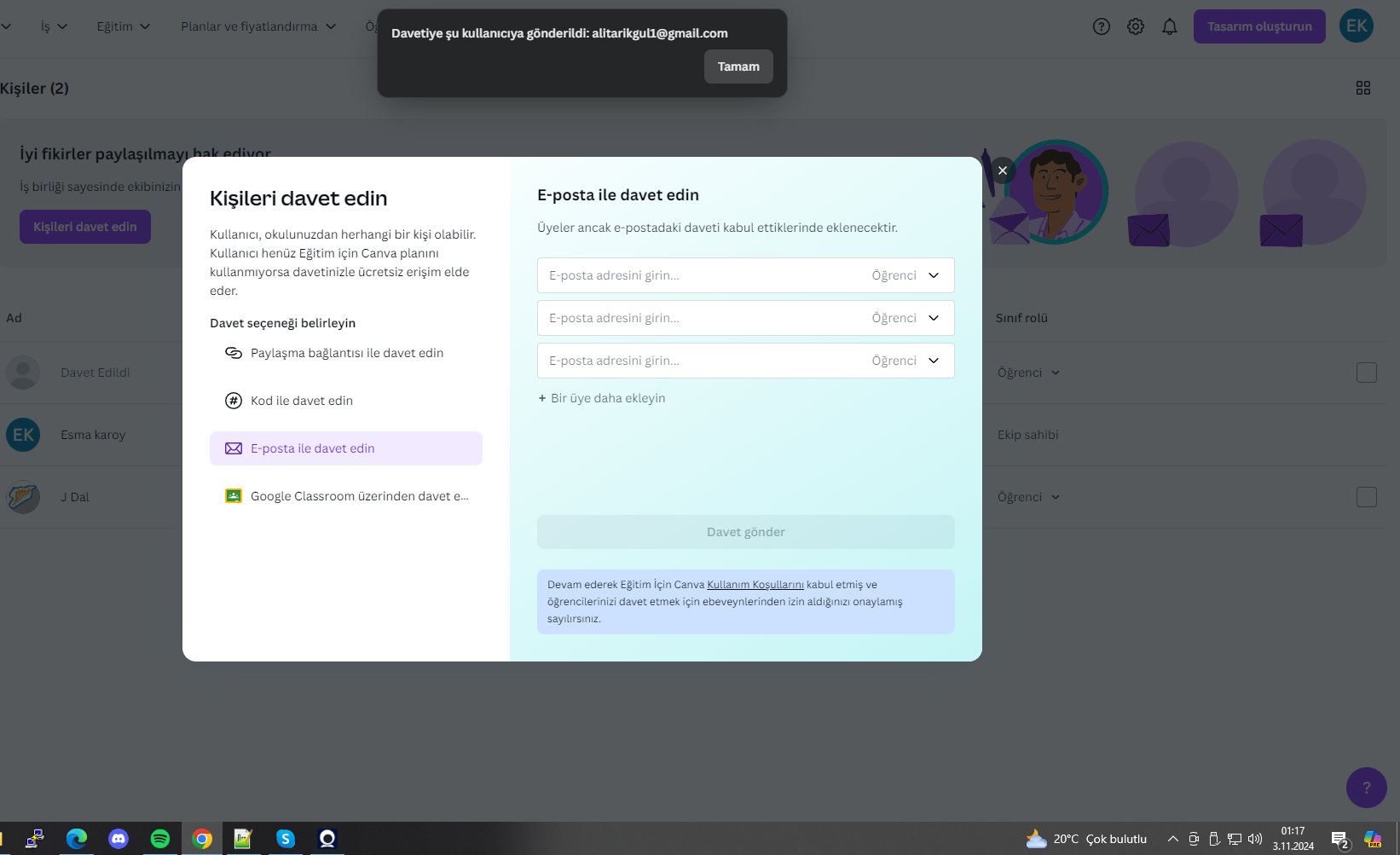Image resolution: width=1400 pixels, height=855 pixels.
Task: Click Ad column header
Action: (14, 318)
